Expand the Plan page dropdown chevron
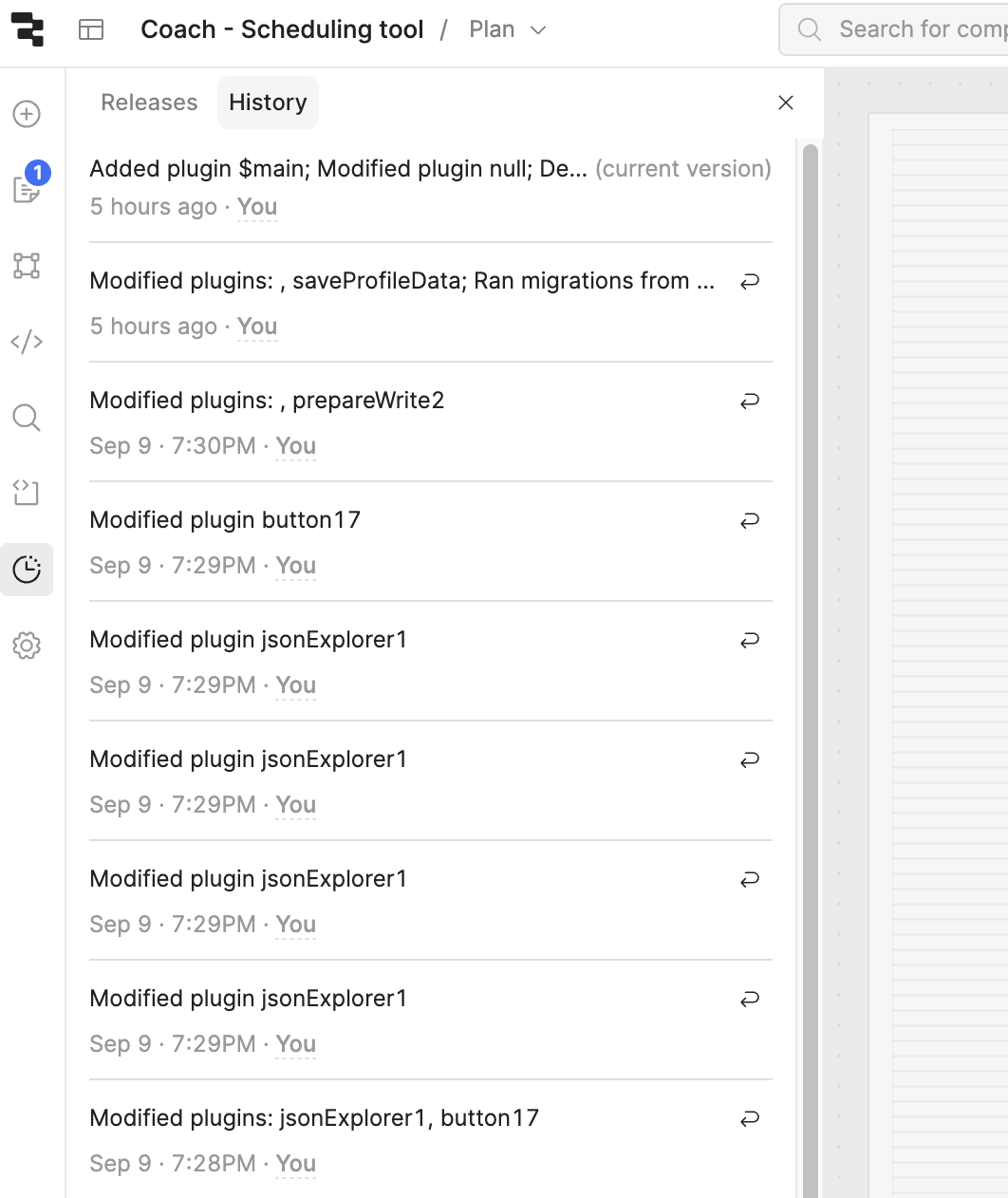1008x1198 pixels. (x=538, y=30)
